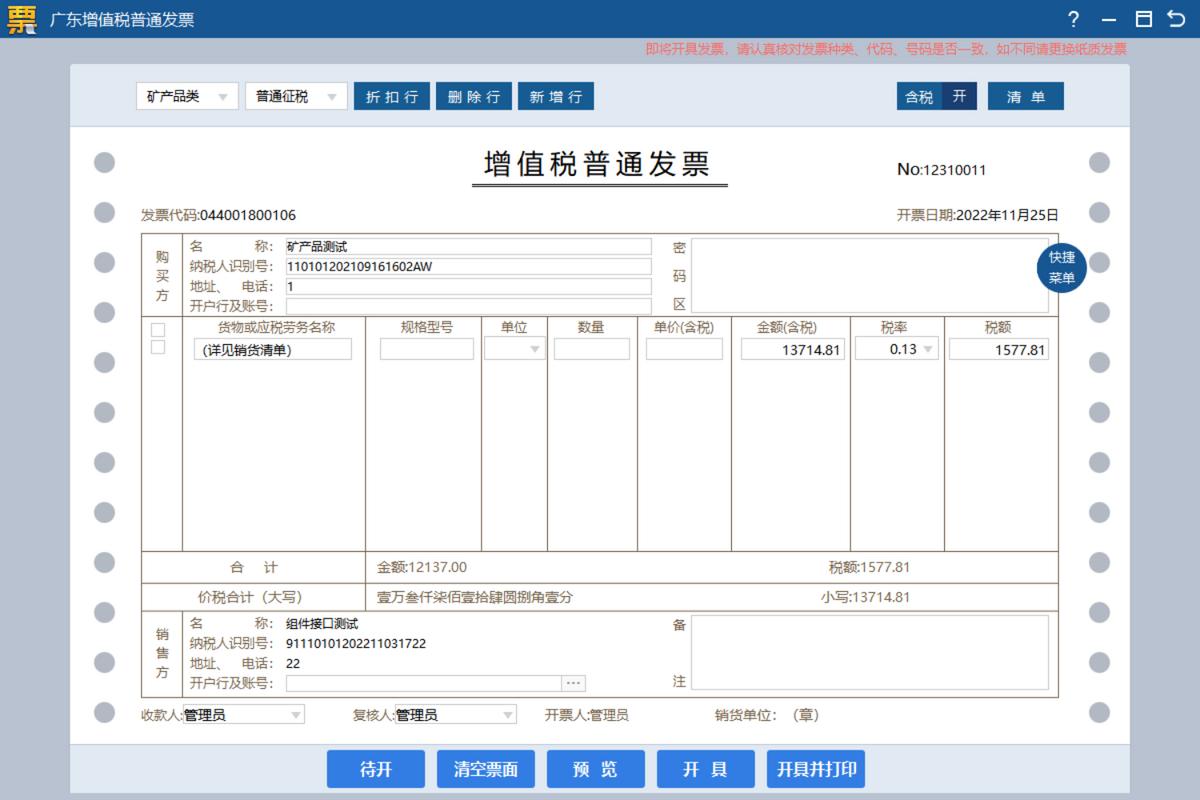
Task: Click the 折扣行 discount row button
Action: (x=392, y=96)
